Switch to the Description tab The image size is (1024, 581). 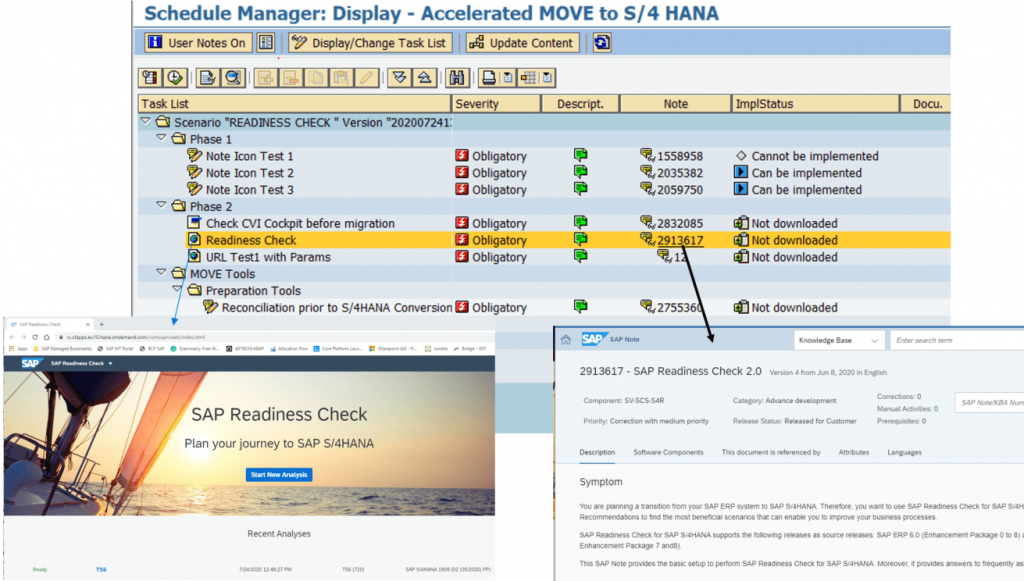pos(597,452)
